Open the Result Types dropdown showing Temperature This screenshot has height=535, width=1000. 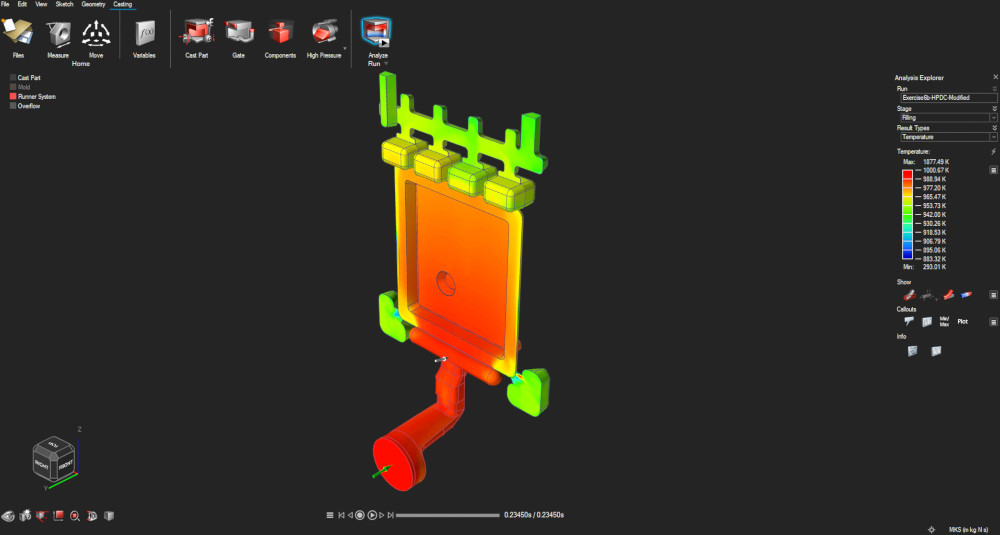(x=949, y=137)
